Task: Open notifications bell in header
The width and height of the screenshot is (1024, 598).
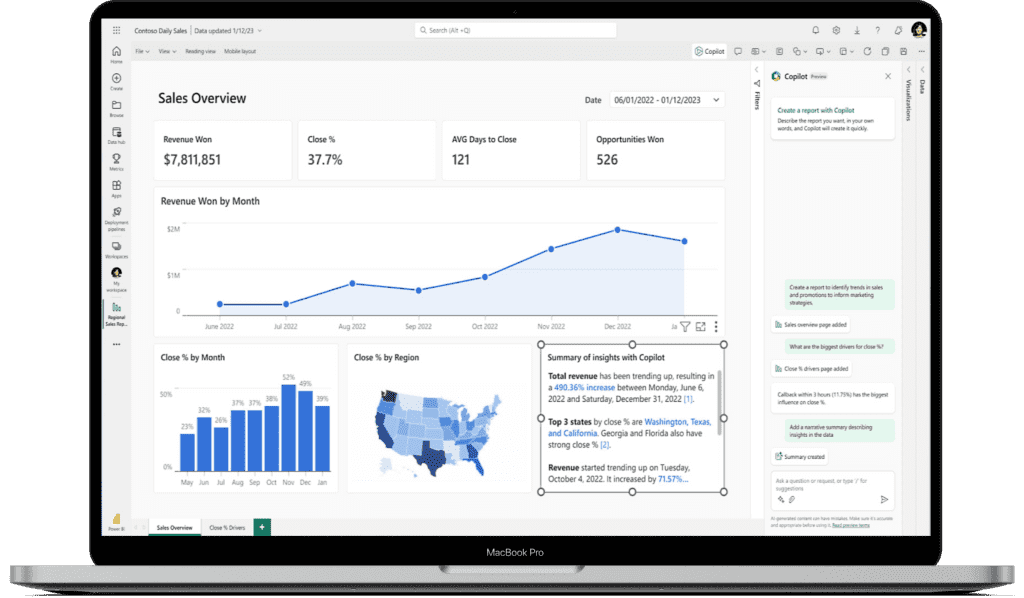Action: tap(815, 30)
